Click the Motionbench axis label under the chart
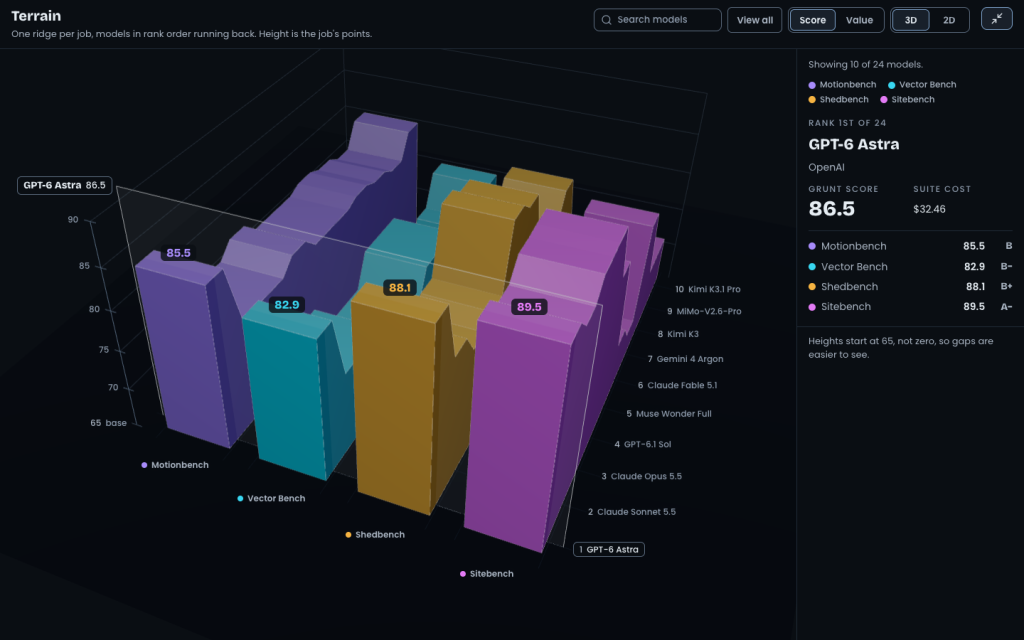 (175, 465)
